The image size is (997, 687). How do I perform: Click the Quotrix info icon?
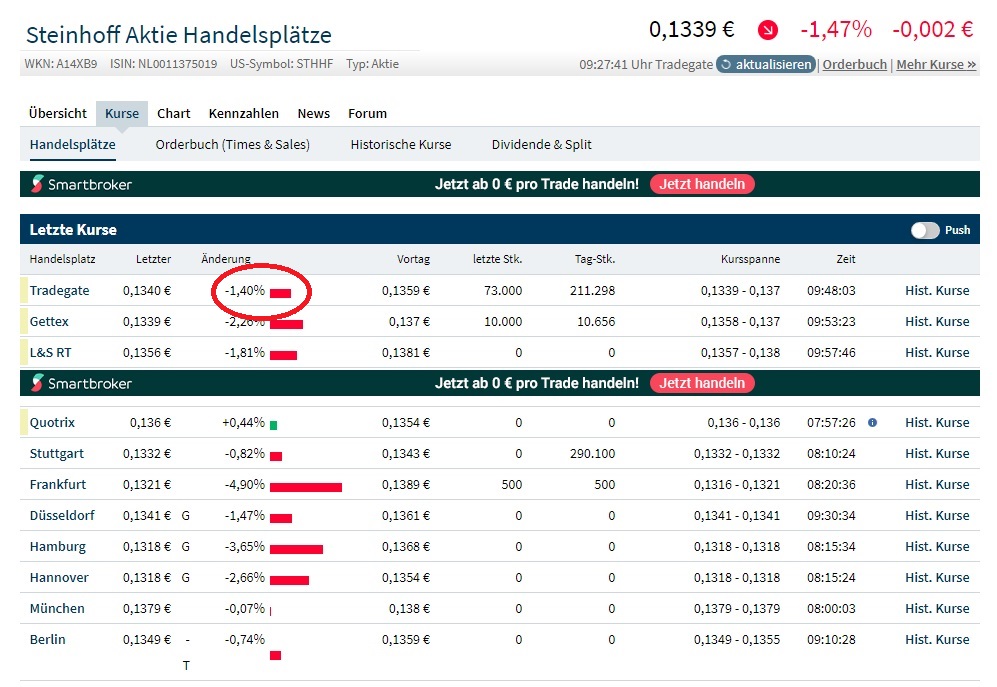click(872, 422)
